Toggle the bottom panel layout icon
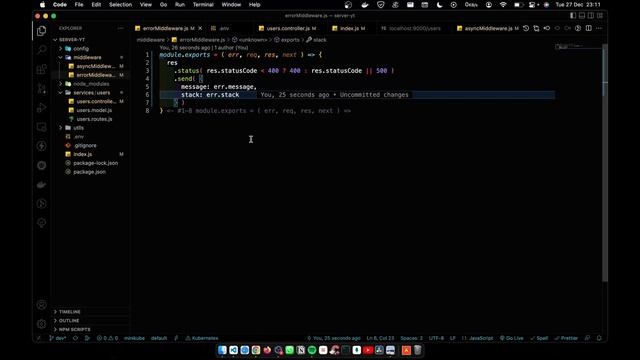 click(582, 16)
